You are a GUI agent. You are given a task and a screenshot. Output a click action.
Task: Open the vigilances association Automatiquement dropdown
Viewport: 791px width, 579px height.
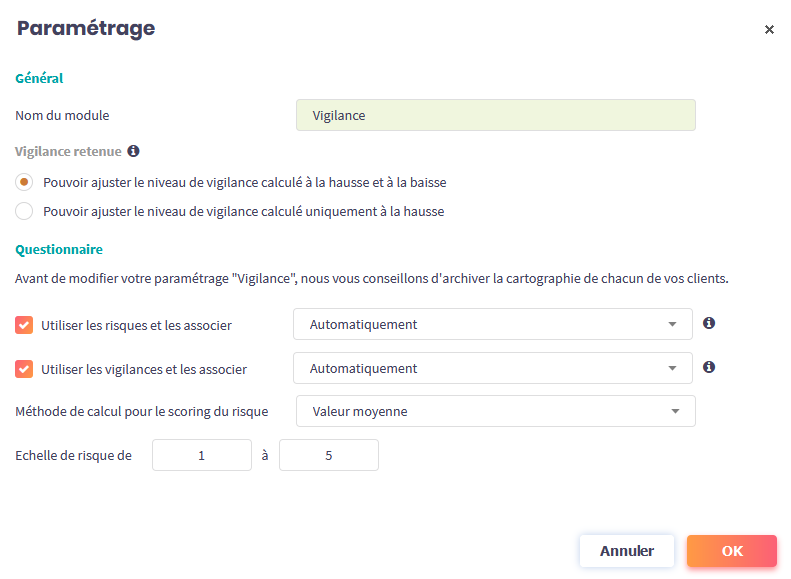492,368
